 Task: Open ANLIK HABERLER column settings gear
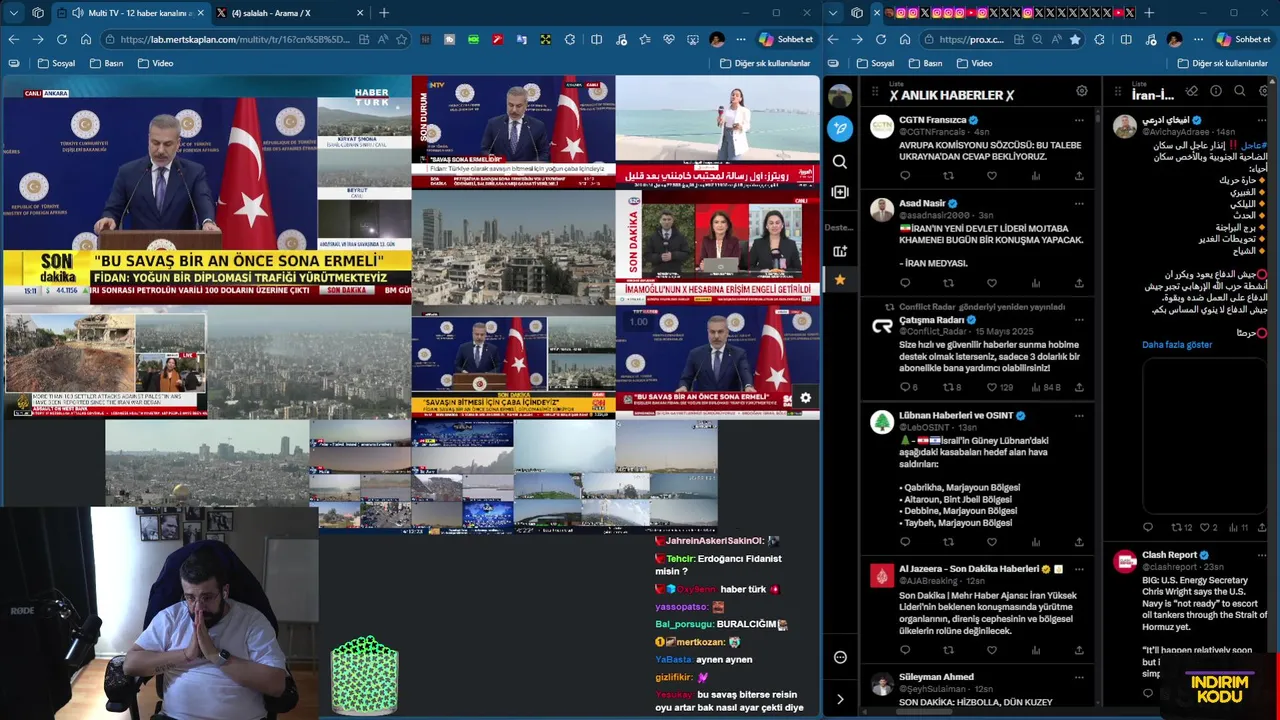click(x=1081, y=91)
